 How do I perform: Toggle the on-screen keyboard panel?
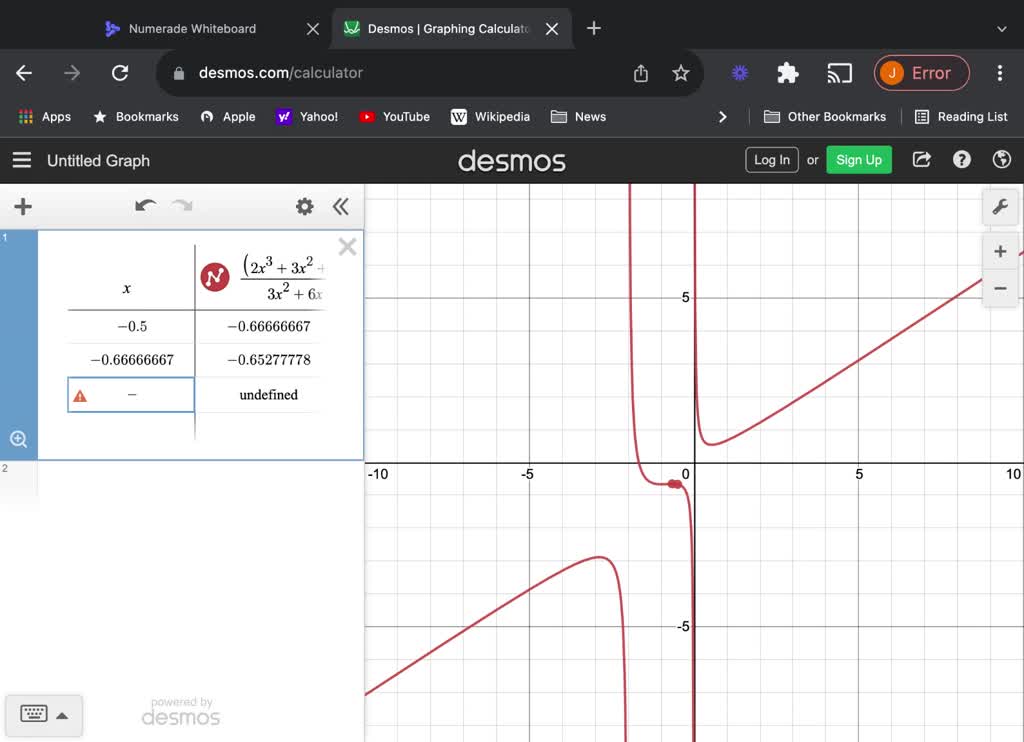coord(44,715)
